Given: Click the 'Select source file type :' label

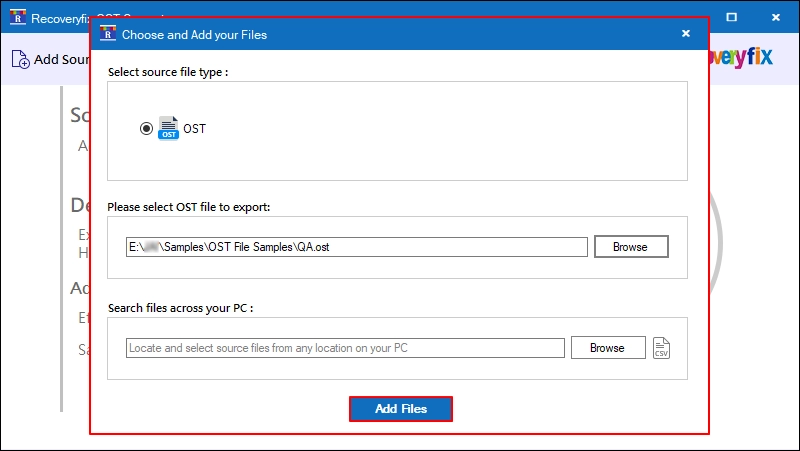Looking at the screenshot, I should [x=168, y=72].
